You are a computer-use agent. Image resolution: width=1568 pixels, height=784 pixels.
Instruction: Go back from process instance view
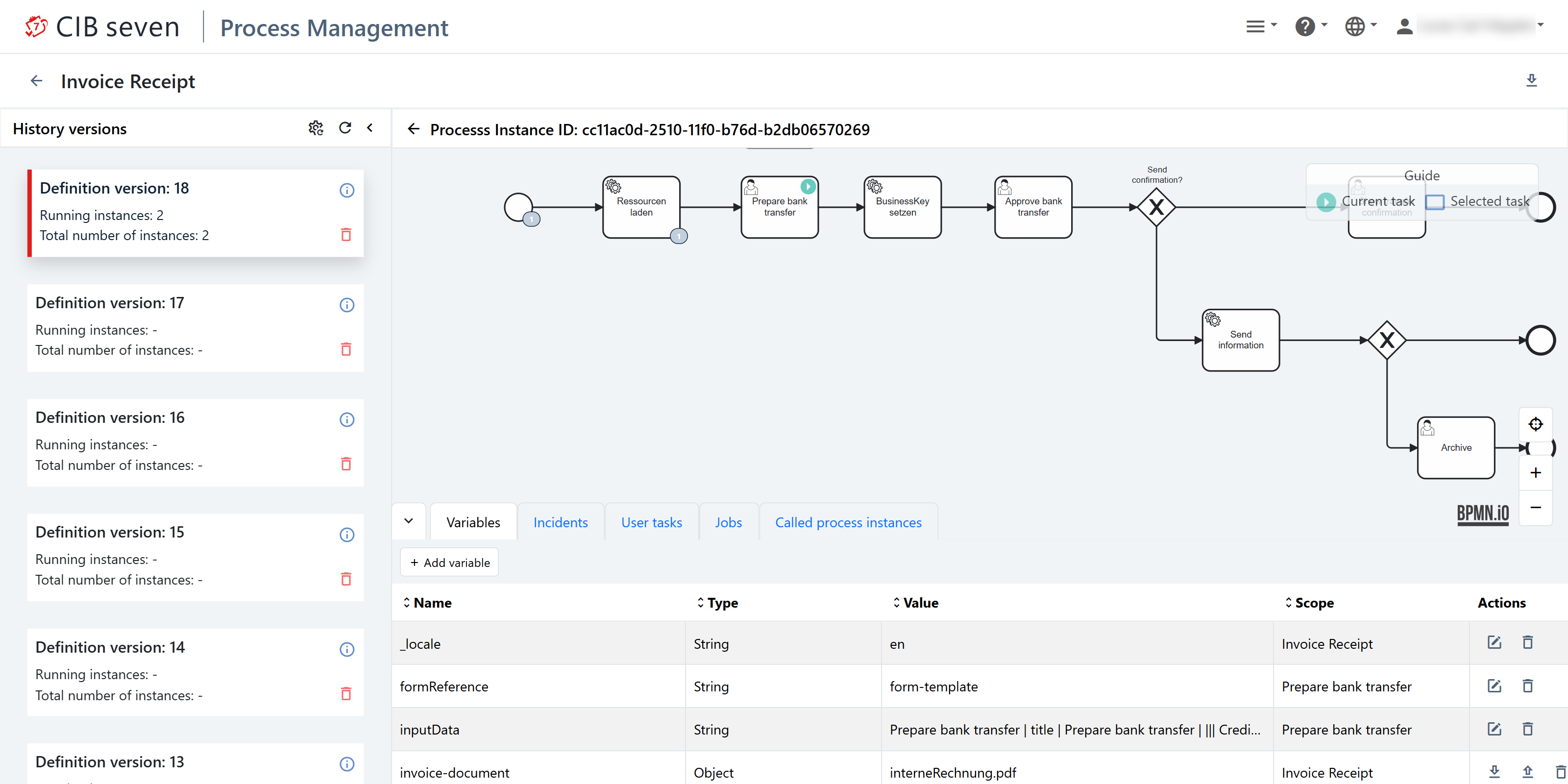(413, 129)
